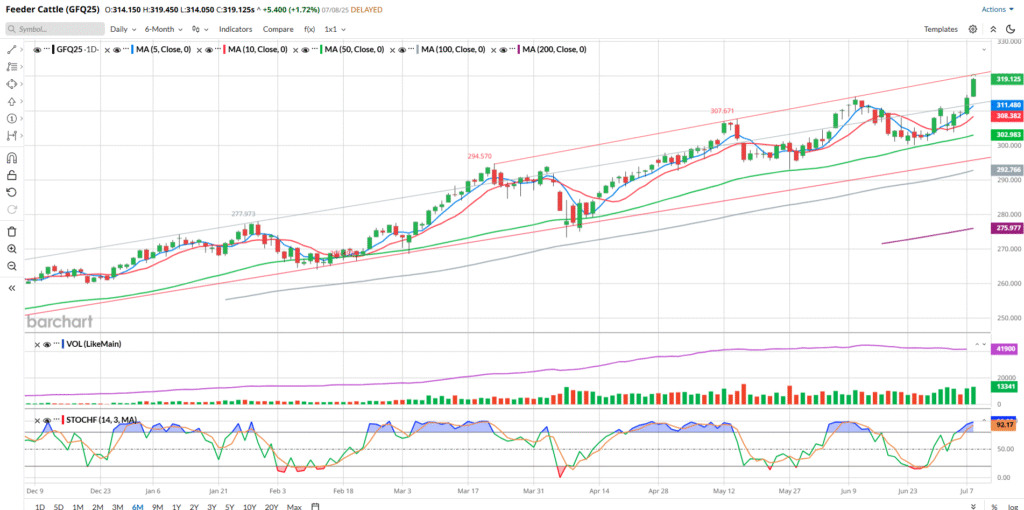Open chart settings gear icon
The image size is (1024, 510).
pyautogui.click(x=972, y=30)
